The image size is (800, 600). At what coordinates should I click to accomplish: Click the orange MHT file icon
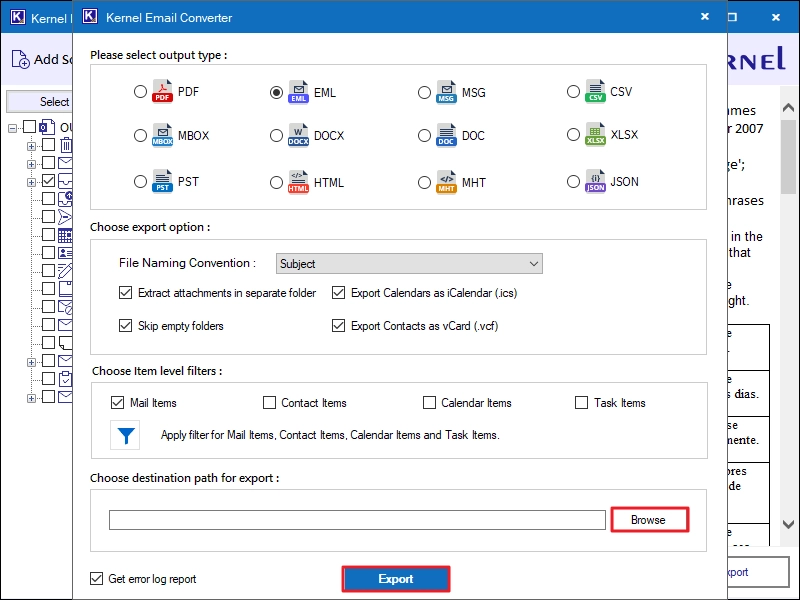(x=446, y=182)
